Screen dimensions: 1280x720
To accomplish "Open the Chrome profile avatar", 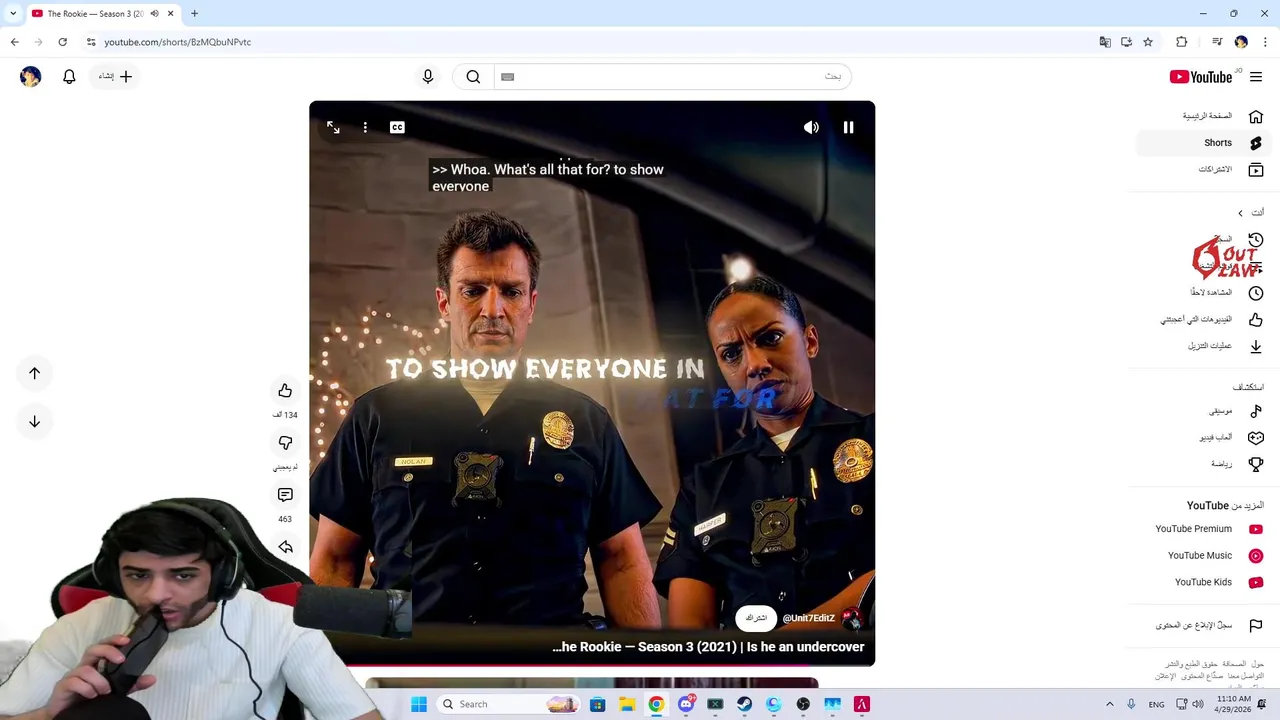I will 1241,42.
